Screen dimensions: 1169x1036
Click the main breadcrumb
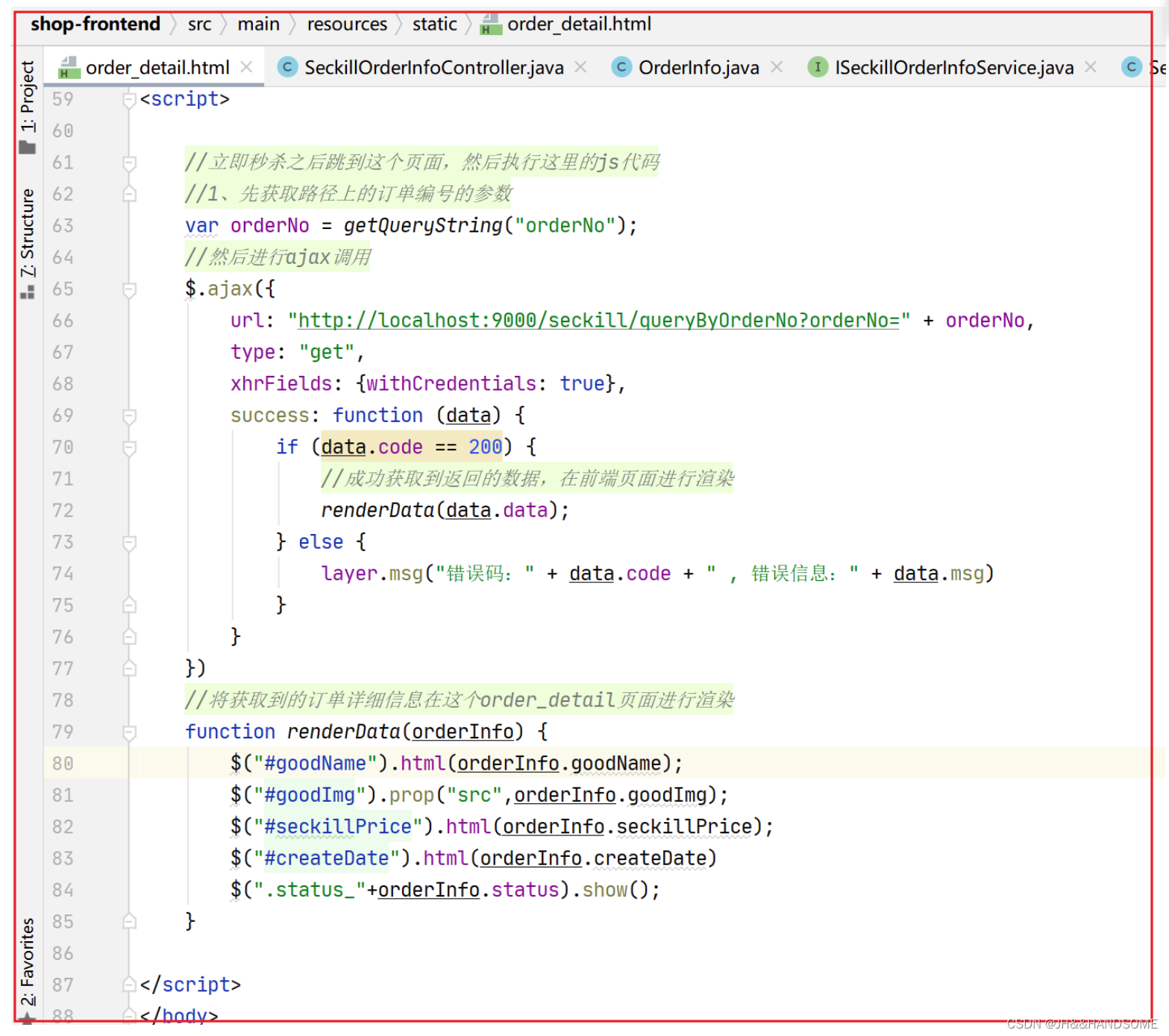(258, 24)
